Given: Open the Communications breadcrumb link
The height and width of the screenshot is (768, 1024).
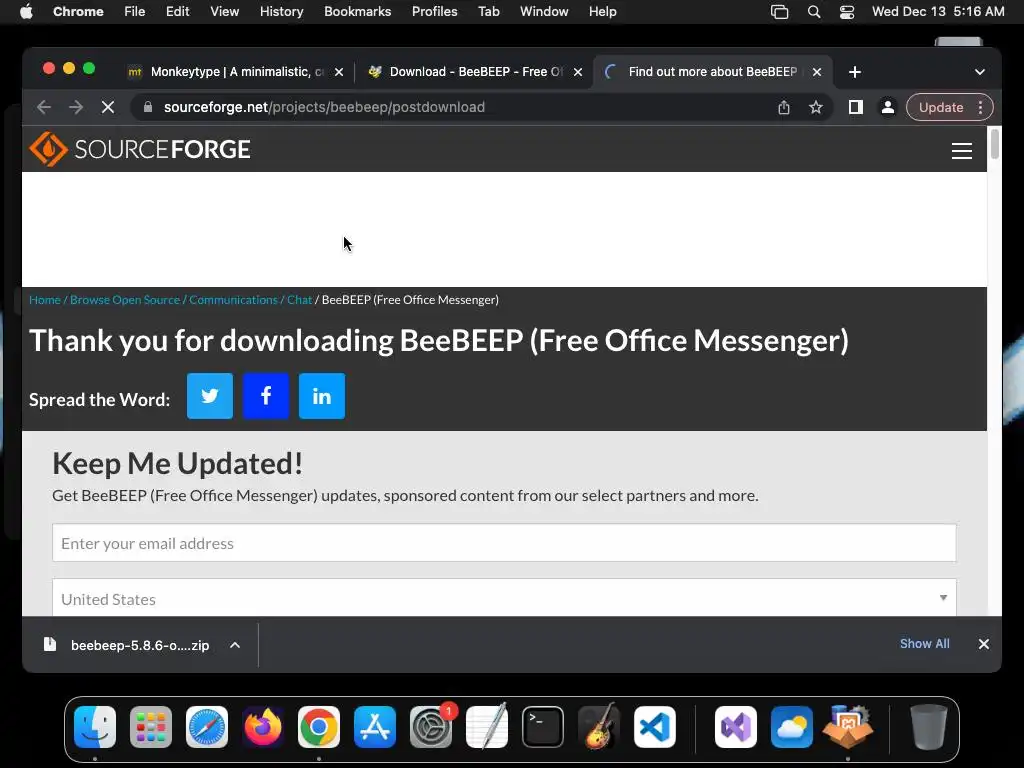Looking at the screenshot, I should pyautogui.click(x=233, y=300).
